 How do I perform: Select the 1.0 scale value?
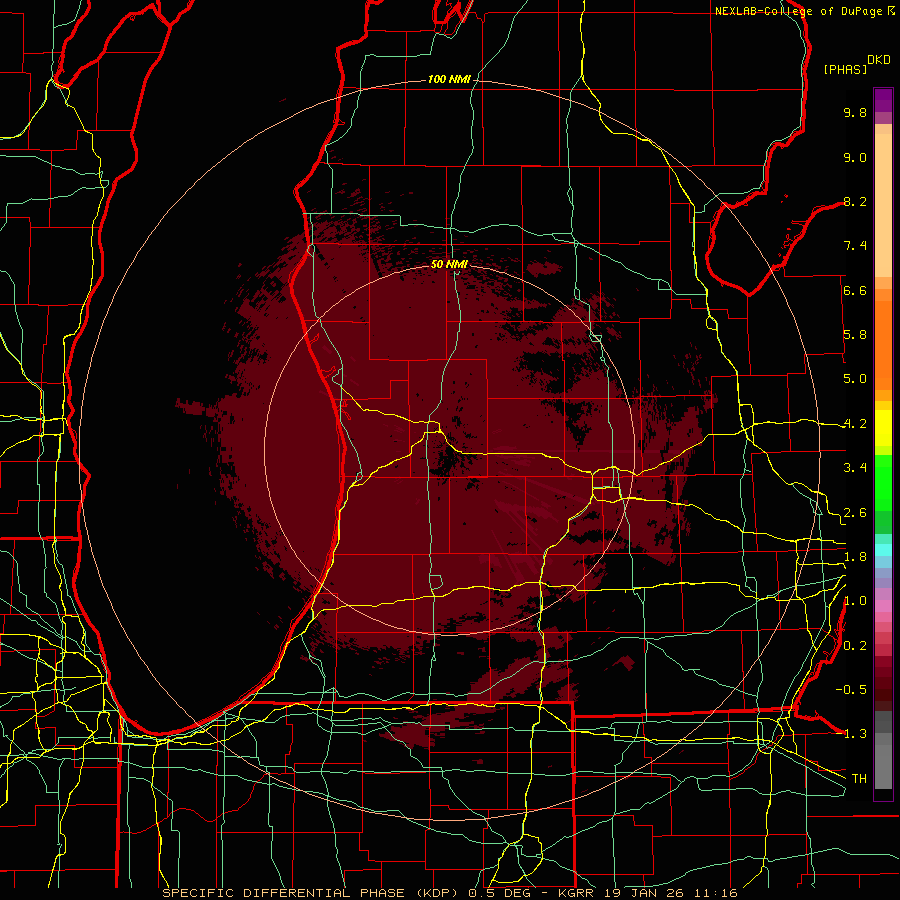pos(855,601)
